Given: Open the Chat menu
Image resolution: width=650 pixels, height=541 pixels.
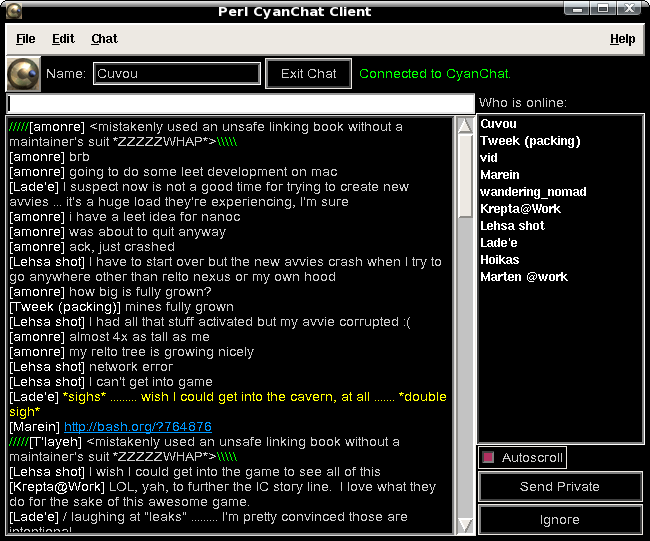Looking at the screenshot, I should coord(104,39).
